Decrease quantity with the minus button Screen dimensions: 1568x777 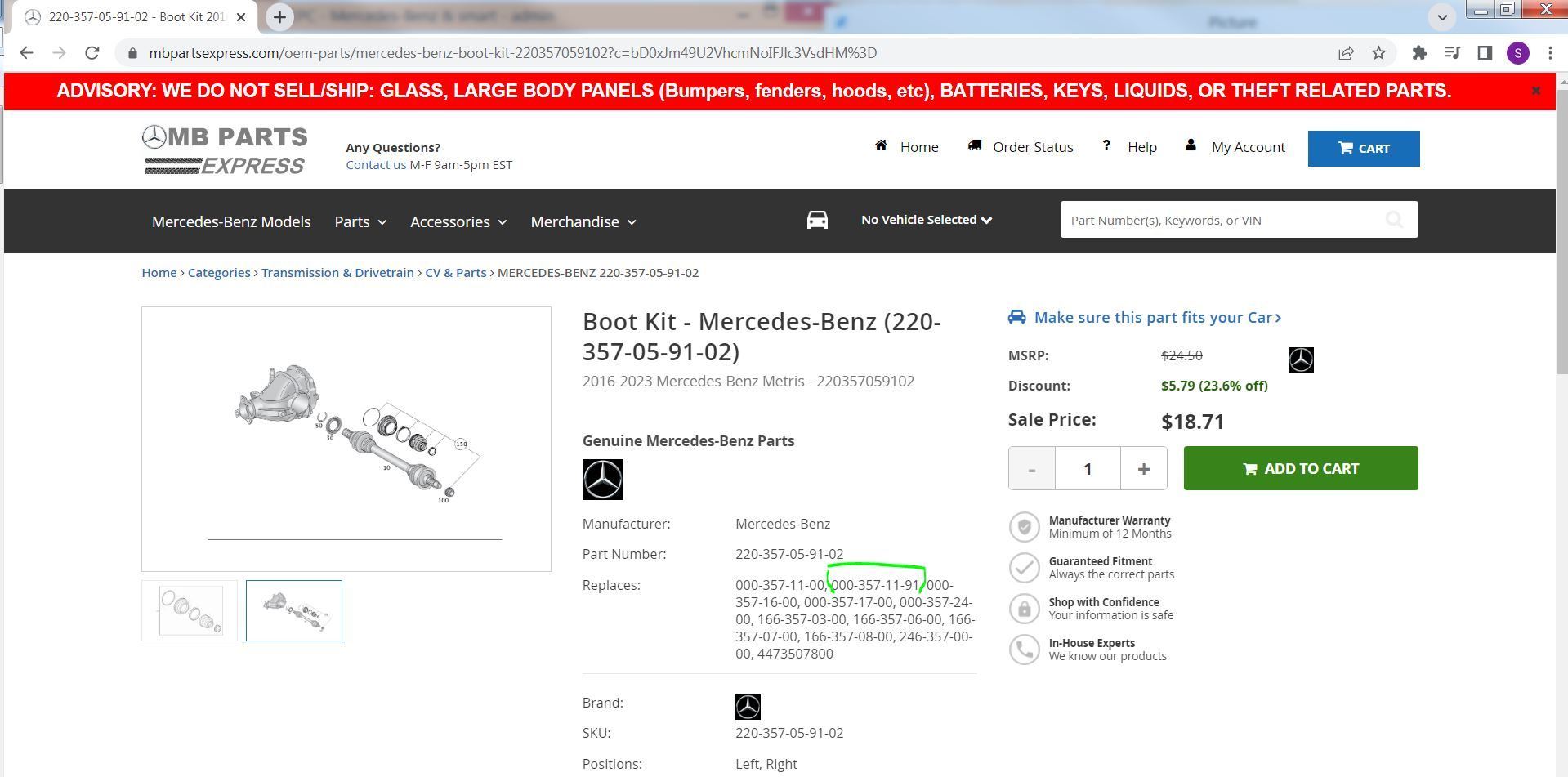tap(1031, 469)
